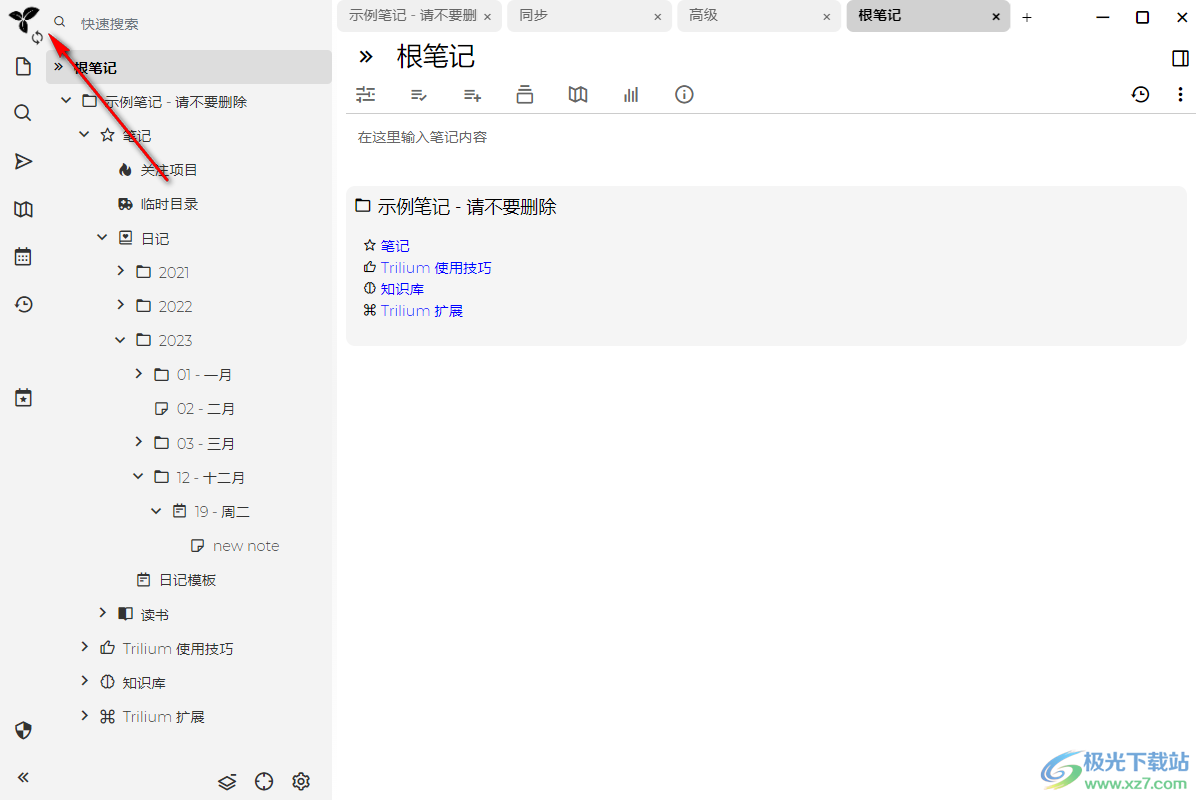
Task: Open the starred calendar launcher icon
Action: point(23,398)
